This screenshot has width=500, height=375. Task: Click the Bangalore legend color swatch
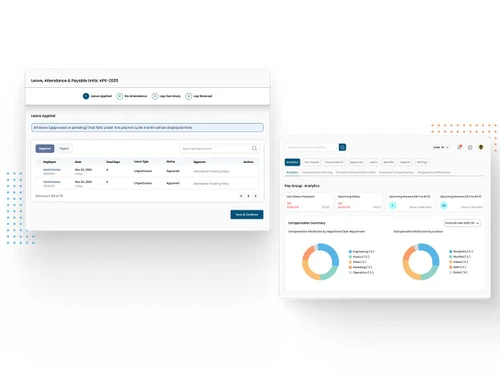tap(451, 251)
